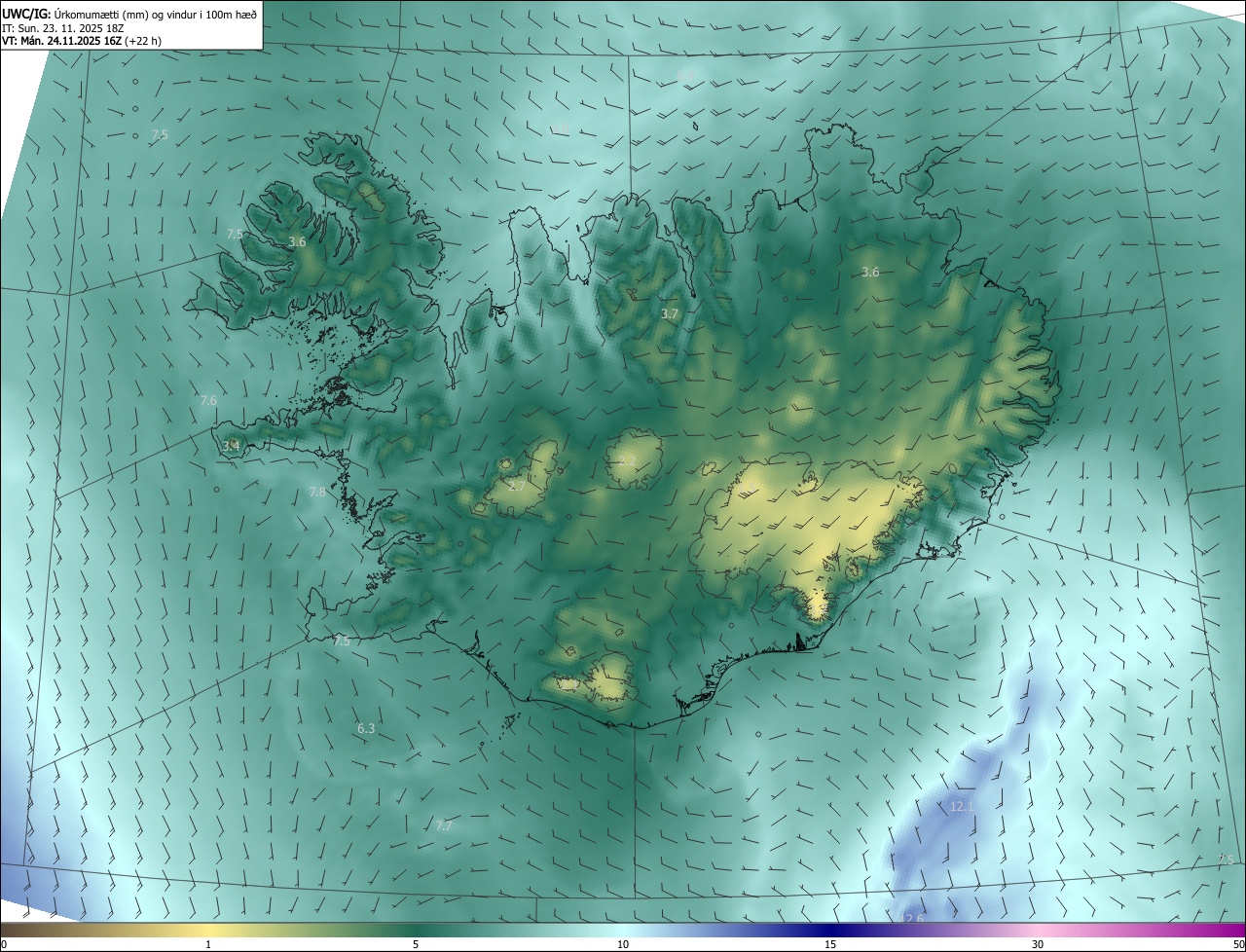
Task: Click the "15" tick on the colorbar
Action: point(830,944)
